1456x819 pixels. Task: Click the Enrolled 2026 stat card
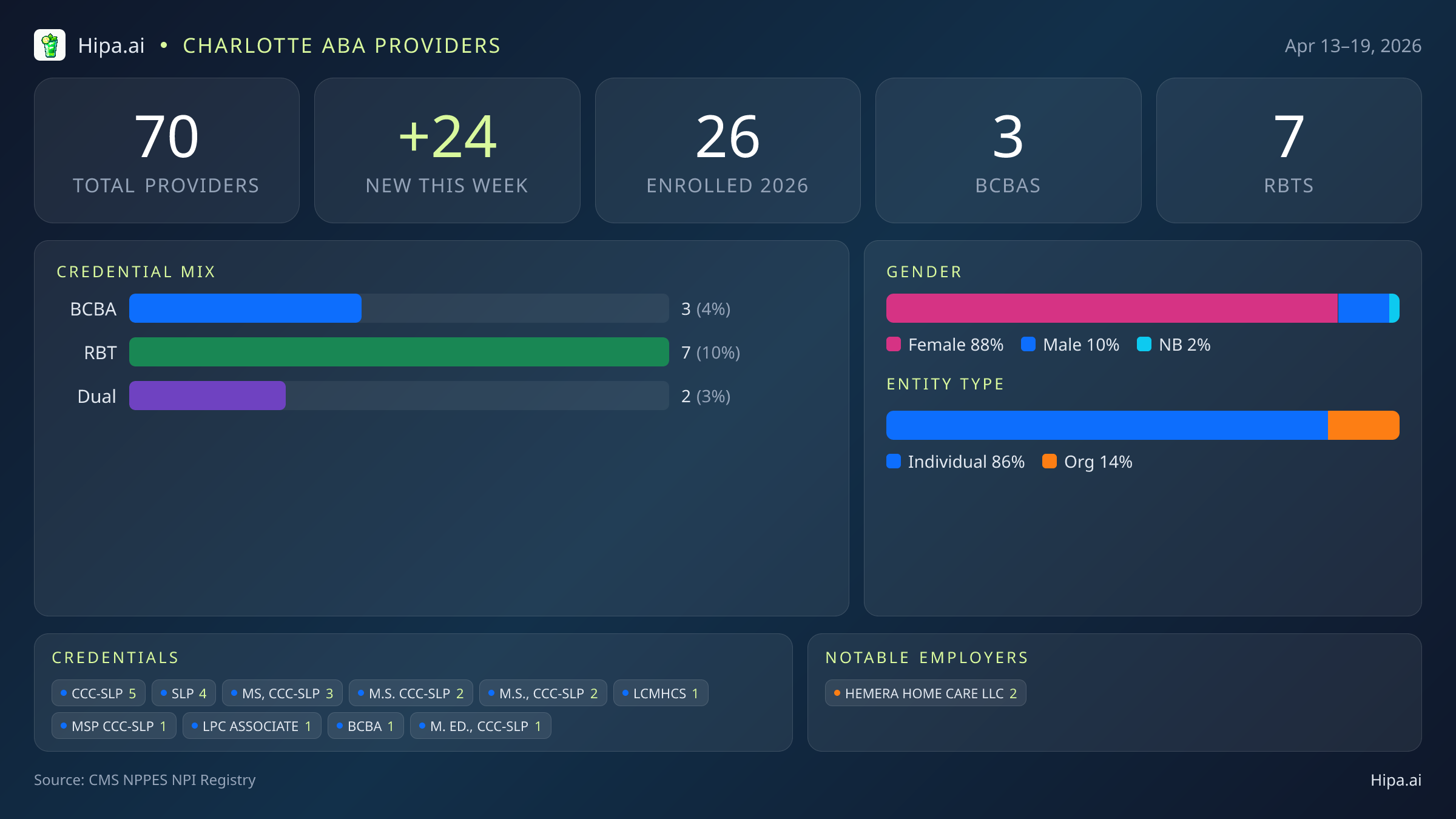pyautogui.click(x=727, y=150)
